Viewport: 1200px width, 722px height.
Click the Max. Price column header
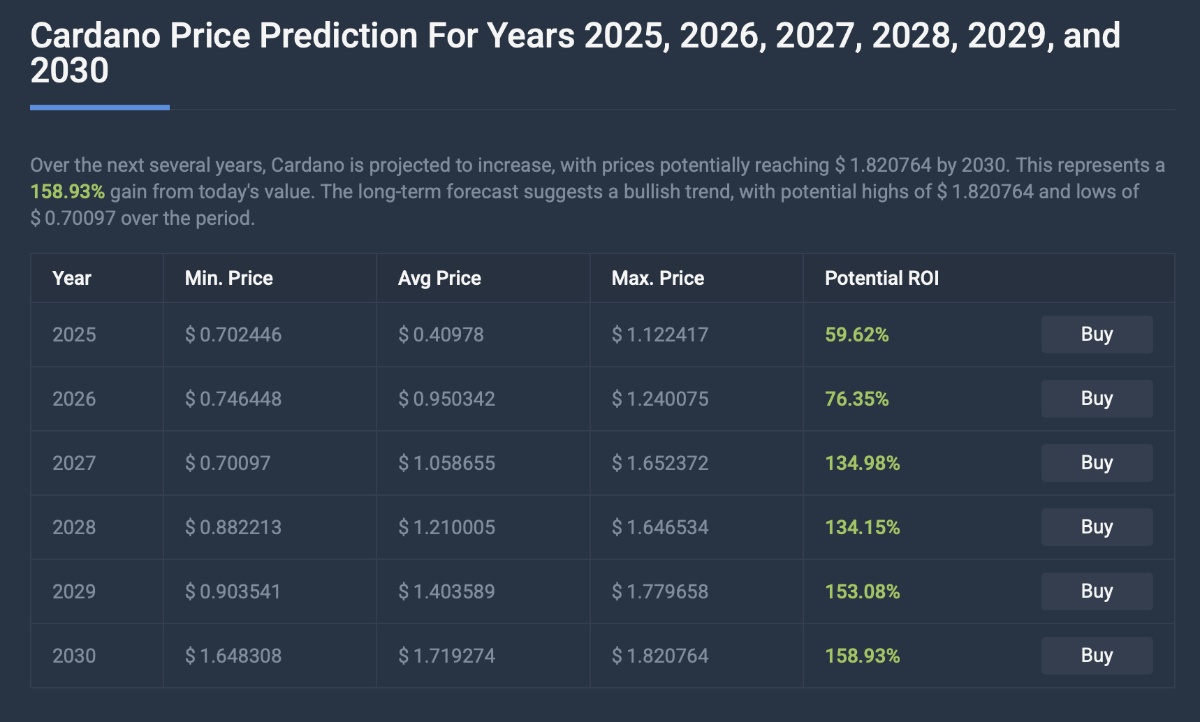coord(658,278)
